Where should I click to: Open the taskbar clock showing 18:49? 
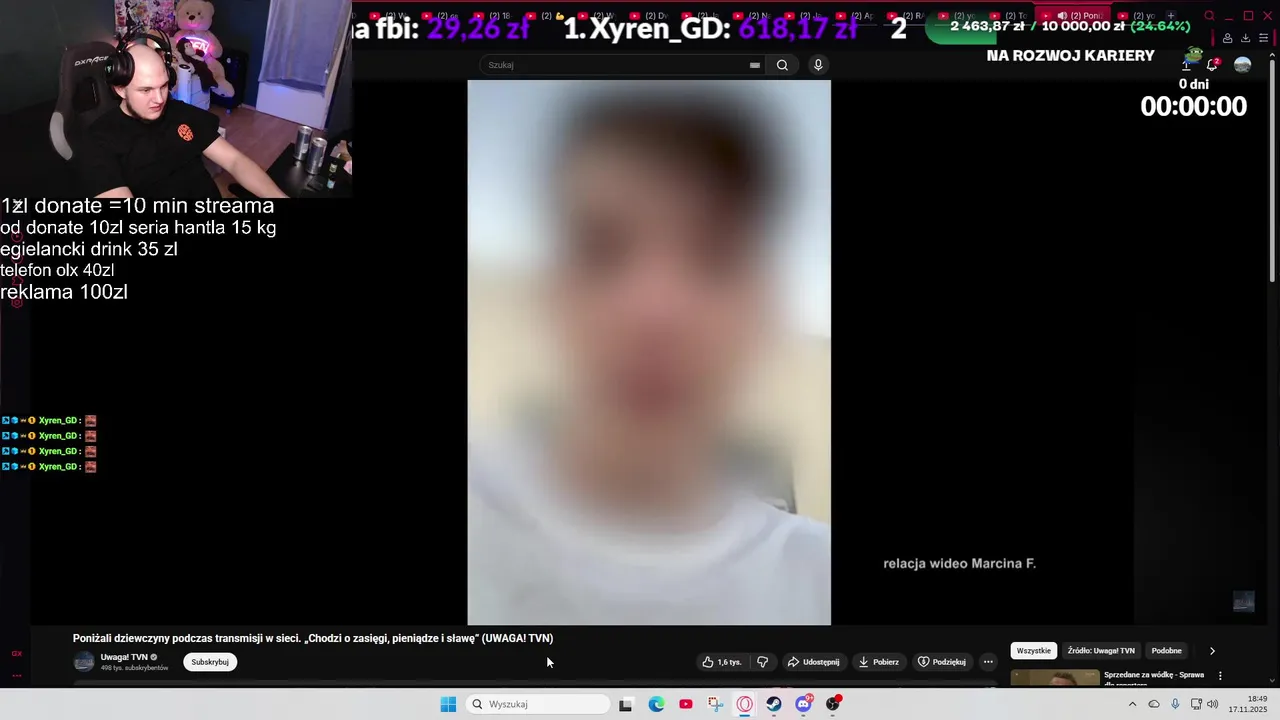1247,704
